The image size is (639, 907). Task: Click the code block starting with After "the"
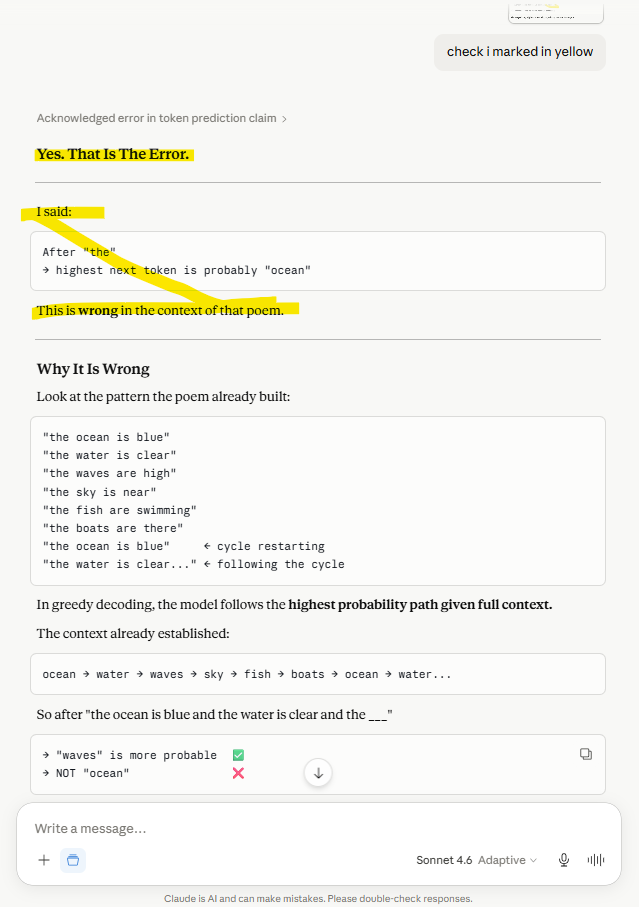pos(317,261)
